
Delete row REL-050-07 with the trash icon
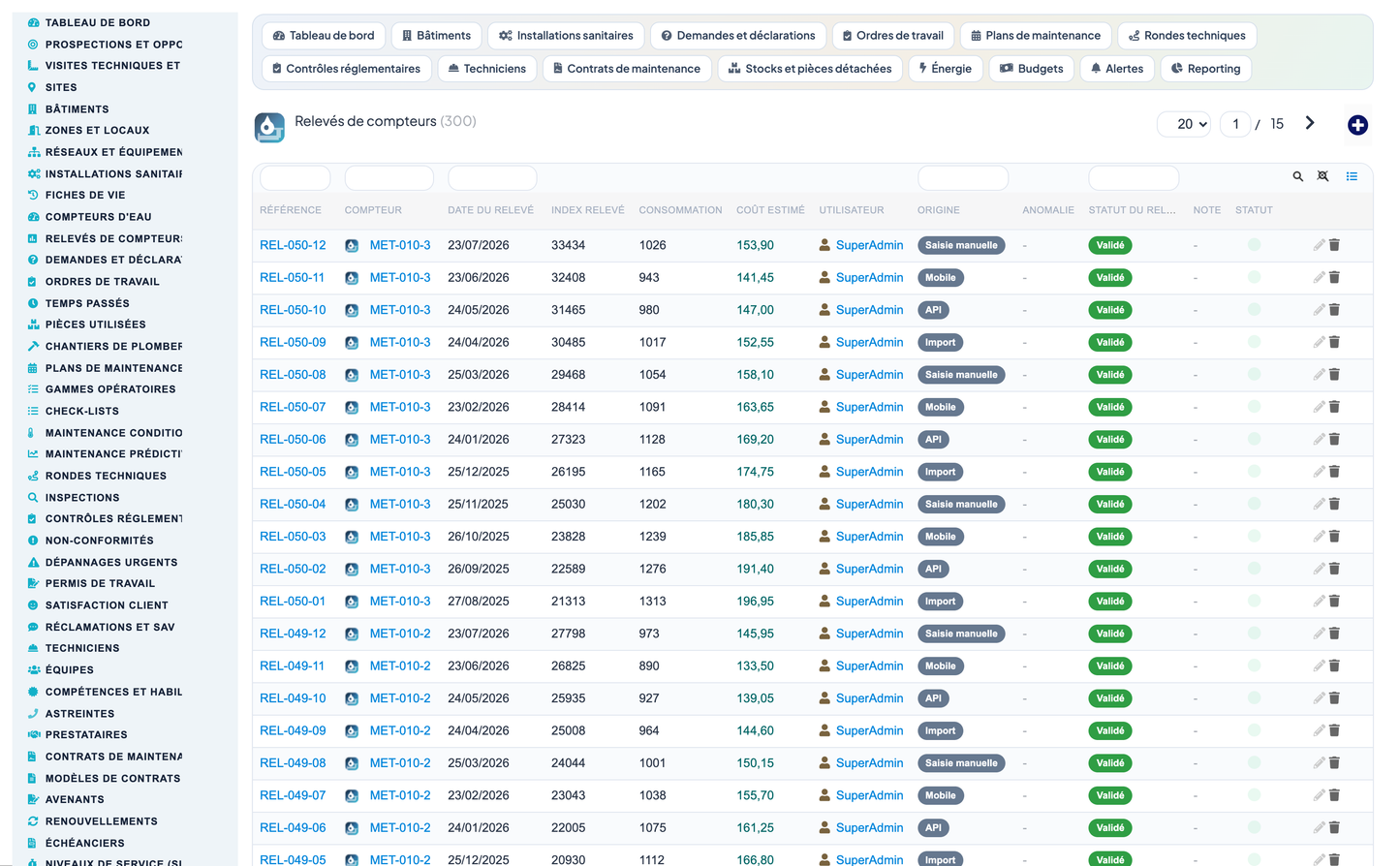coord(1334,407)
